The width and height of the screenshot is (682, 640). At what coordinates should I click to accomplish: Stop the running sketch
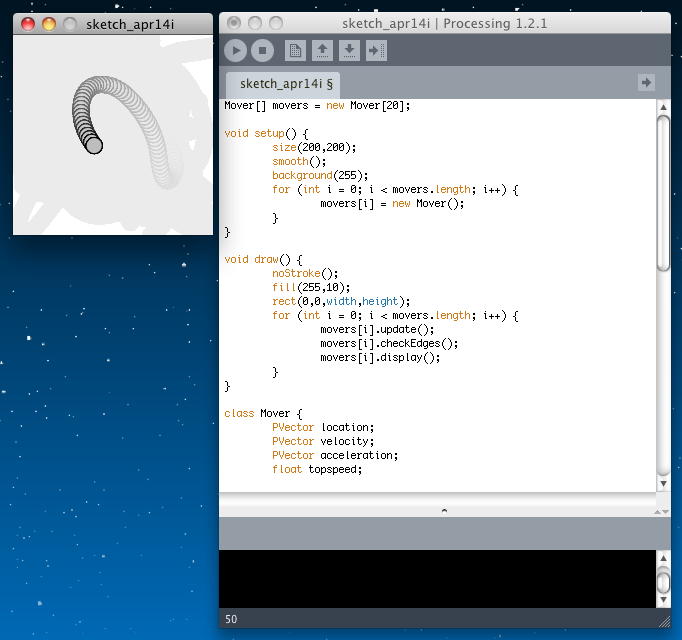pos(262,50)
